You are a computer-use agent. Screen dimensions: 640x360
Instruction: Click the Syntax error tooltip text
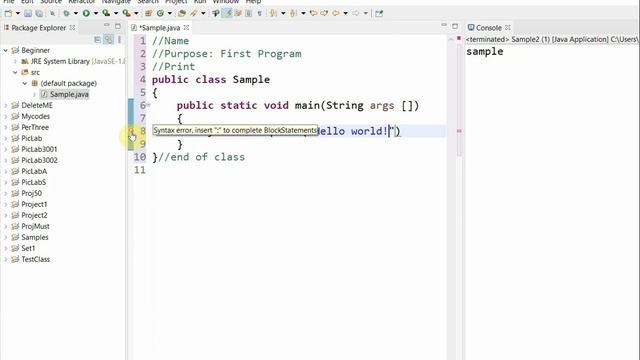click(x=235, y=130)
